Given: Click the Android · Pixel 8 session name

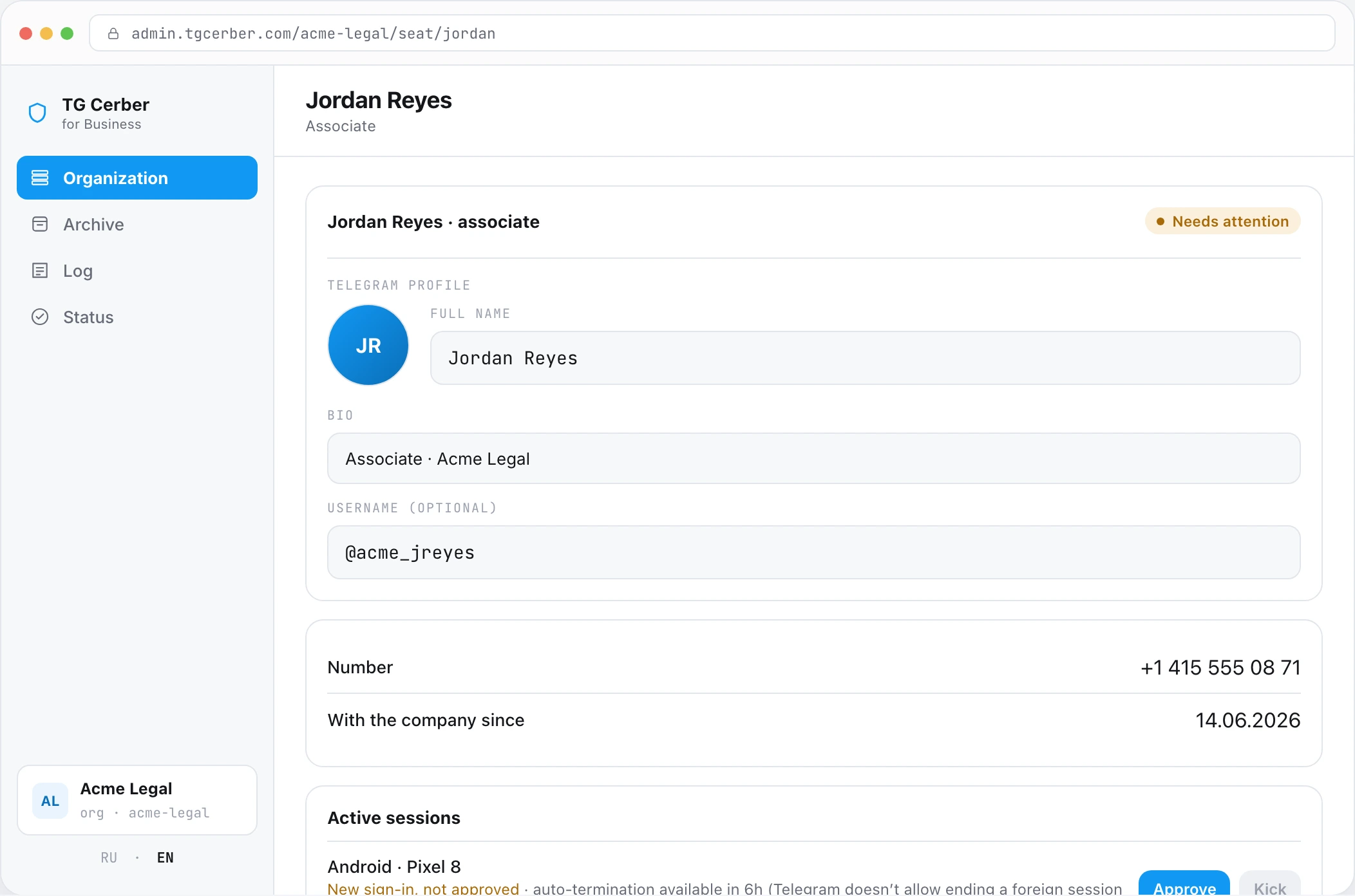Looking at the screenshot, I should [x=394, y=866].
